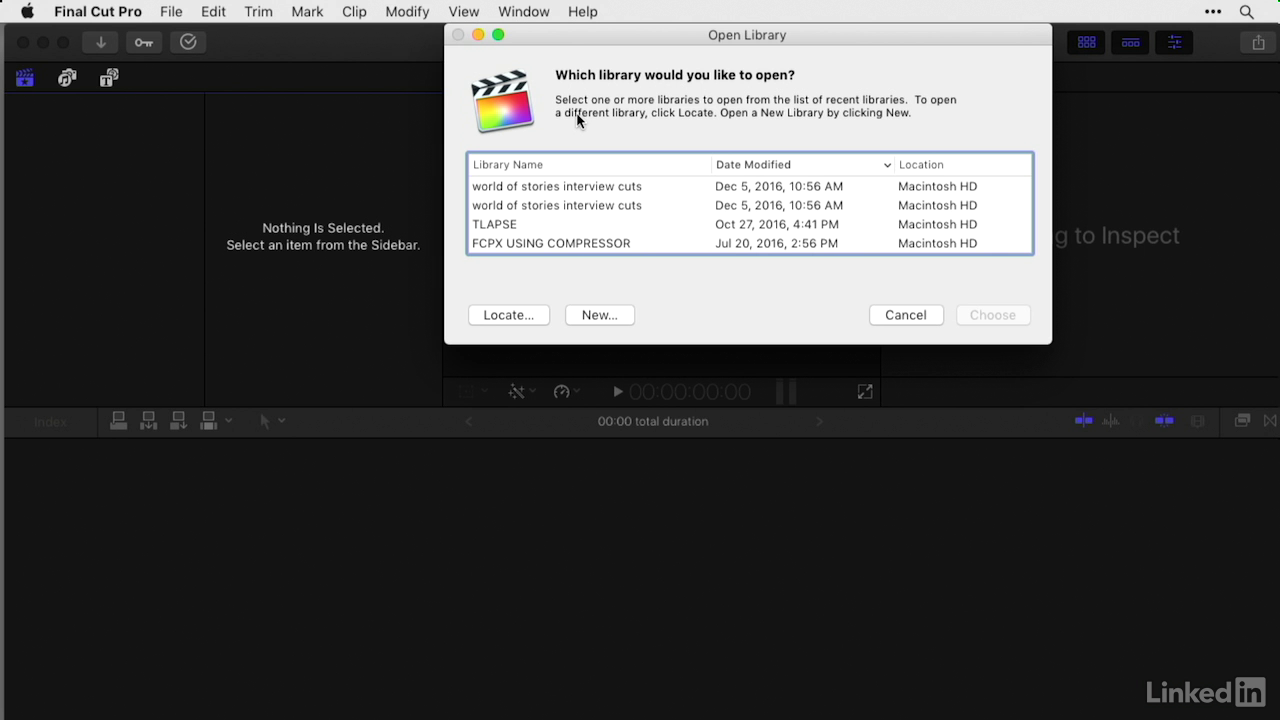1280x720 pixels.
Task: Click the Share export icon
Action: (x=1258, y=42)
